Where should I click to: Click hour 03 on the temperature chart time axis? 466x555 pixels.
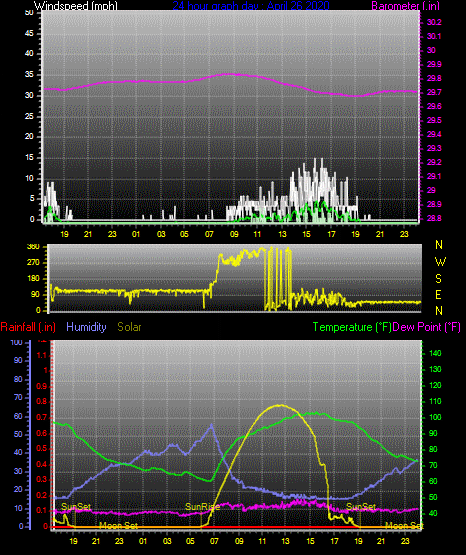(x=167, y=541)
